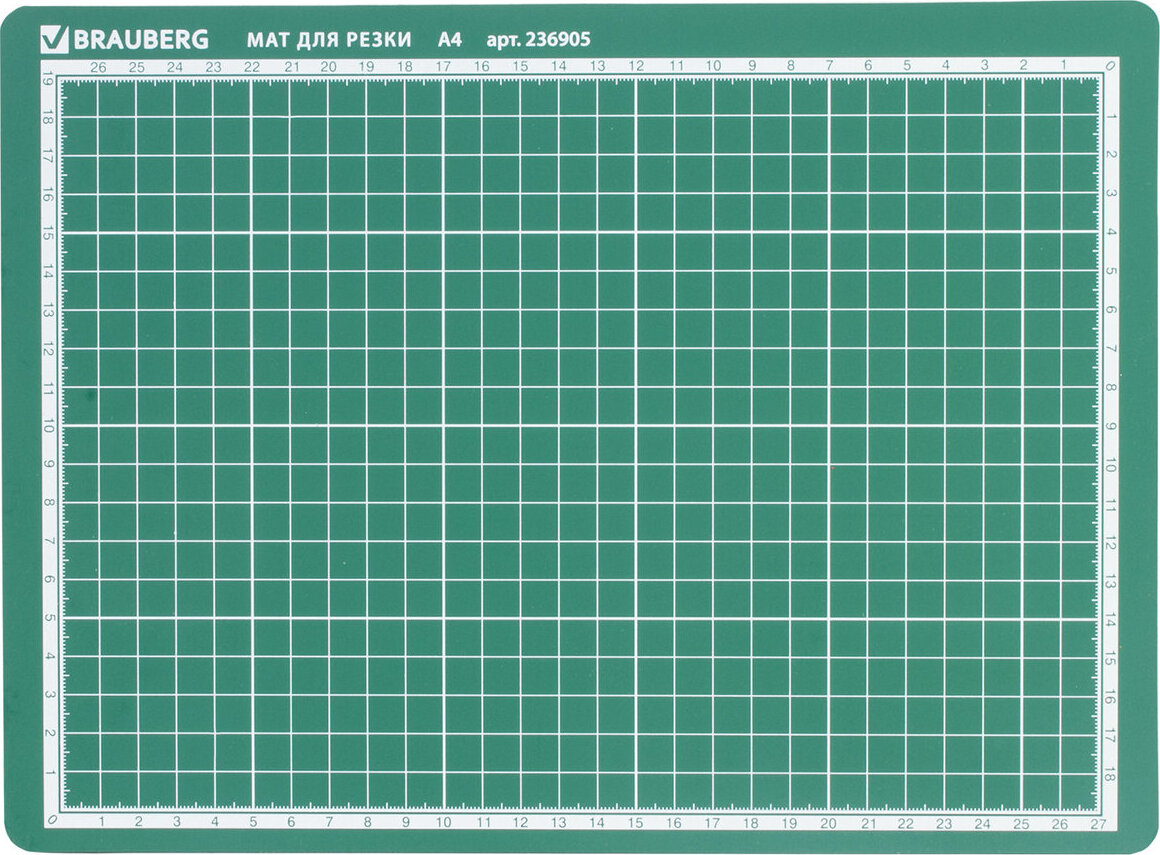Click the 'A4' size label
The width and height of the screenshot is (1160, 855).
click(450, 40)
